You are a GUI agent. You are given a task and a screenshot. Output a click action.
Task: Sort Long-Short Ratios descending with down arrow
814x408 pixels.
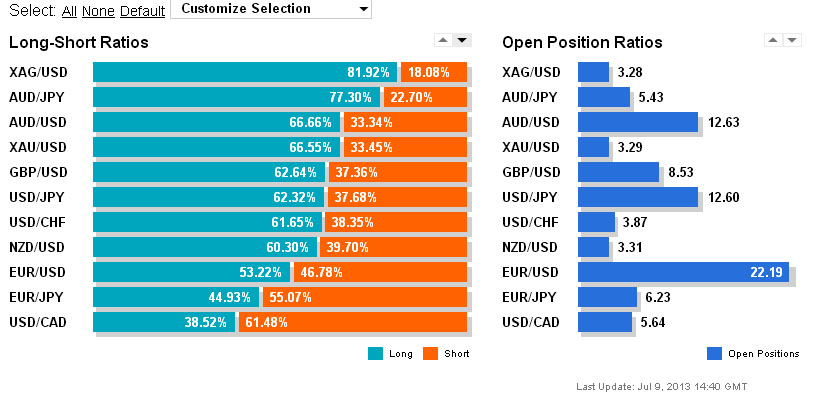point(461,40)
